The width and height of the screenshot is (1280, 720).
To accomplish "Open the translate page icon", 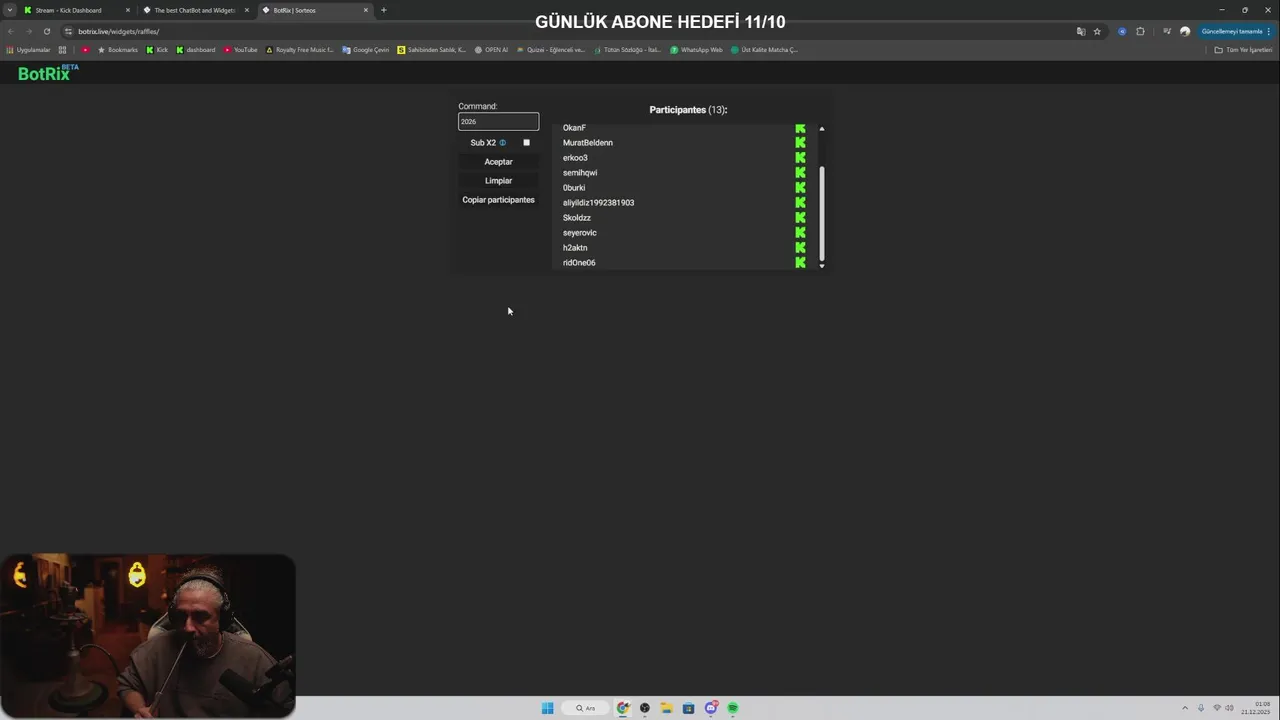I will [1081, 31].
